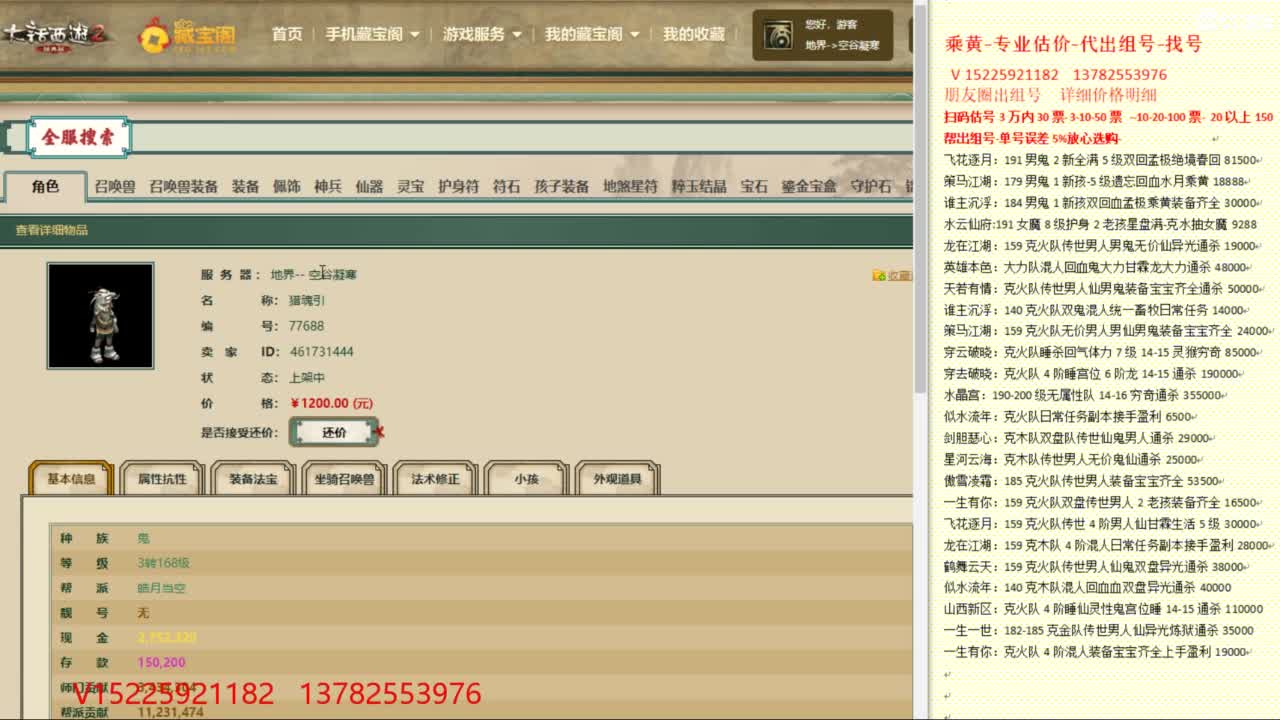Image resolution: width=1280 pixels, height=720 pixels.
Task: Select the 佩饰 category tab
Action: [287, 186]
